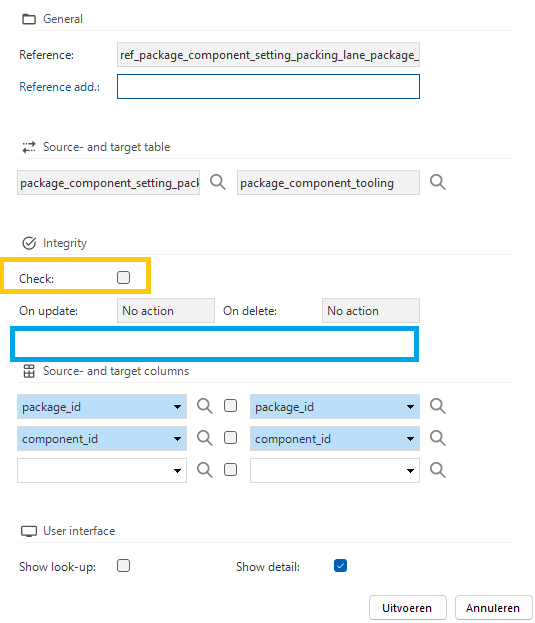Click magnifier beside empty third target column

coord(438,470)
